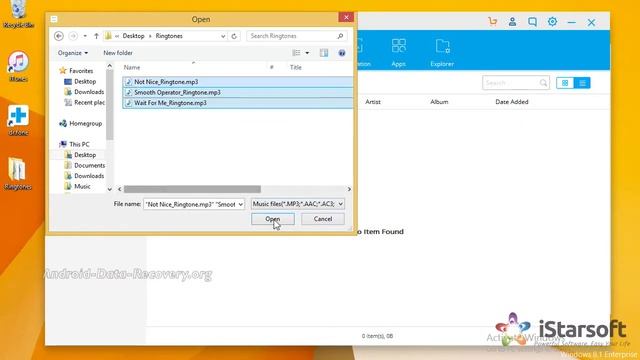Open Recycle Bin on desktop

(18, 14)
